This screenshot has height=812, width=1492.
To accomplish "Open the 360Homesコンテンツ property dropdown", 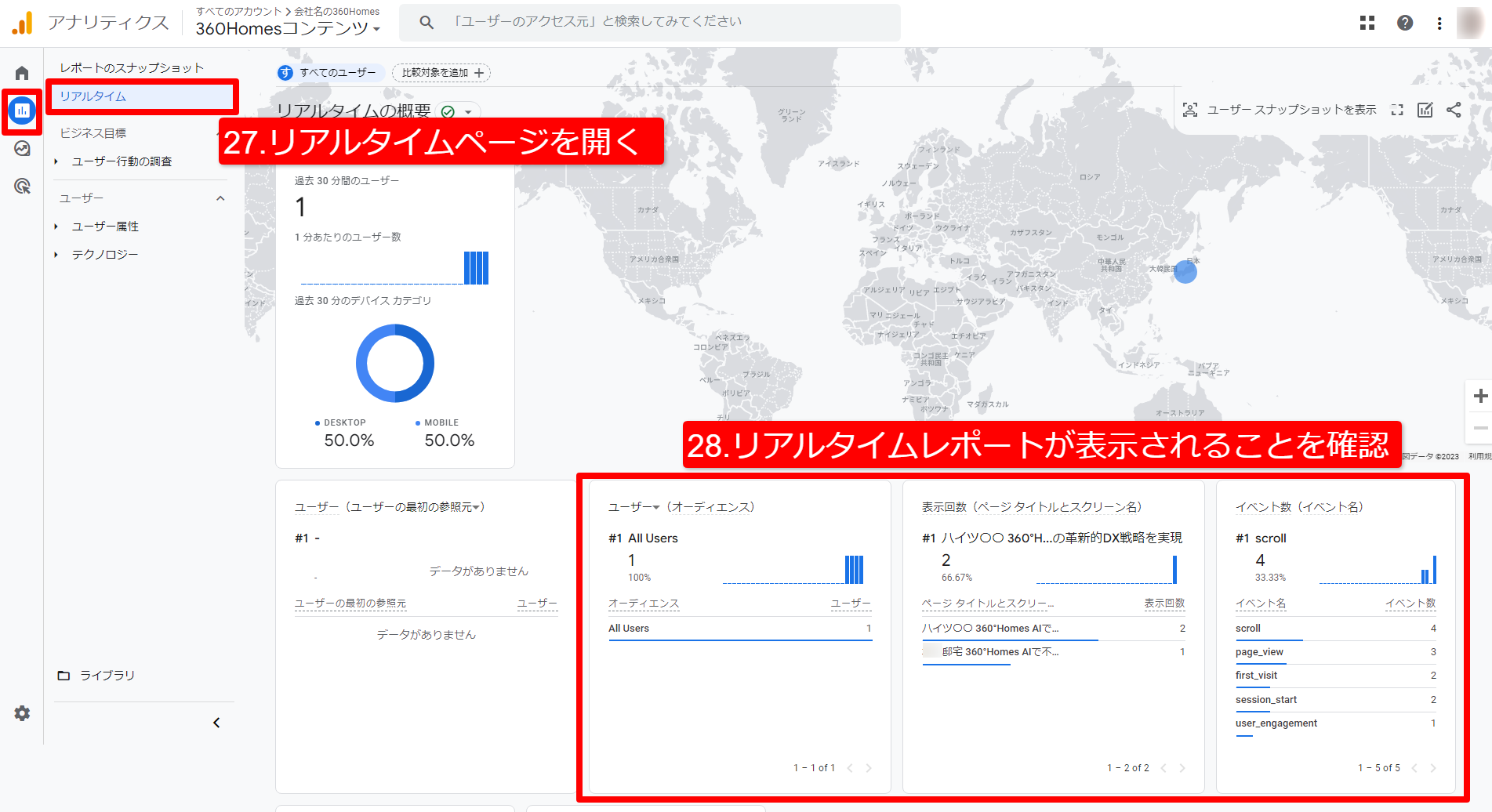I will coord(288,29).
